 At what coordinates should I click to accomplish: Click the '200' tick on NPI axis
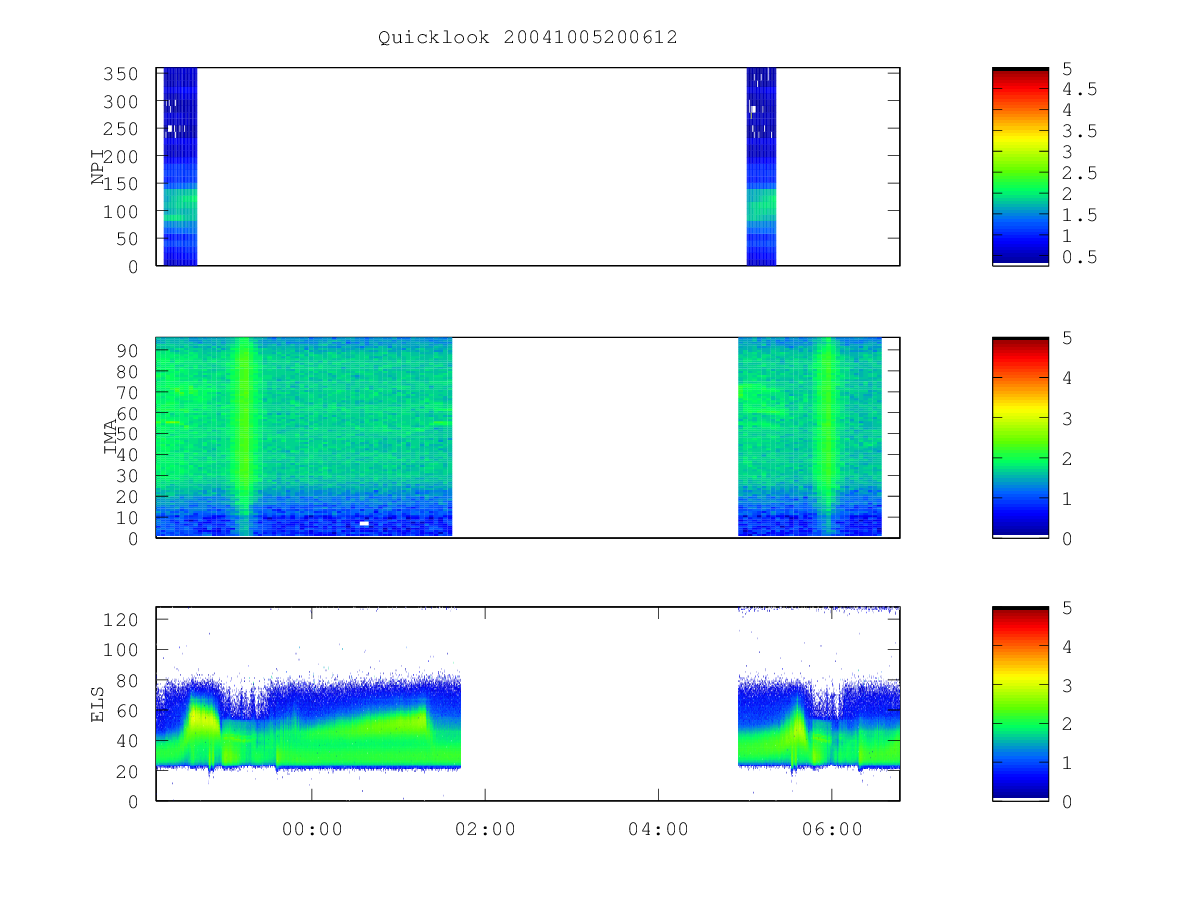tap(122, 157)
